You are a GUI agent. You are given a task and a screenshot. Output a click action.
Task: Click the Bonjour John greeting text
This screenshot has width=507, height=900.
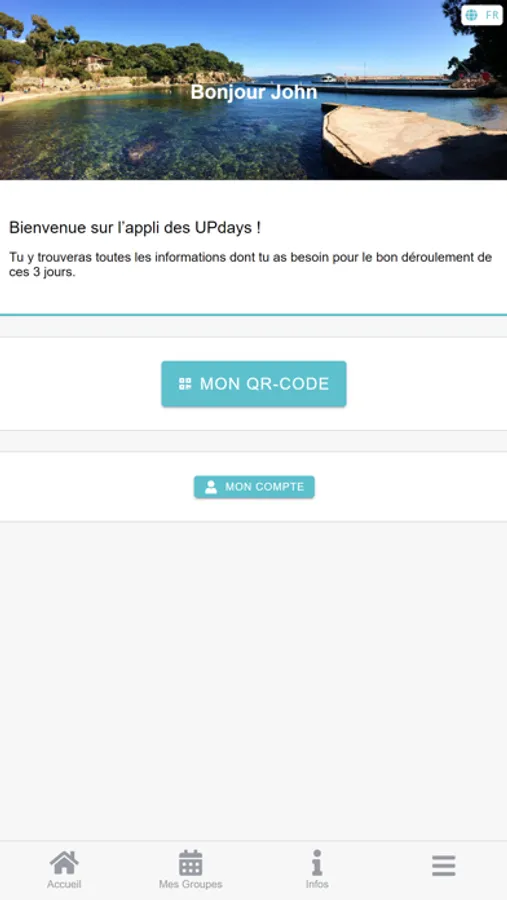(254, 92)
